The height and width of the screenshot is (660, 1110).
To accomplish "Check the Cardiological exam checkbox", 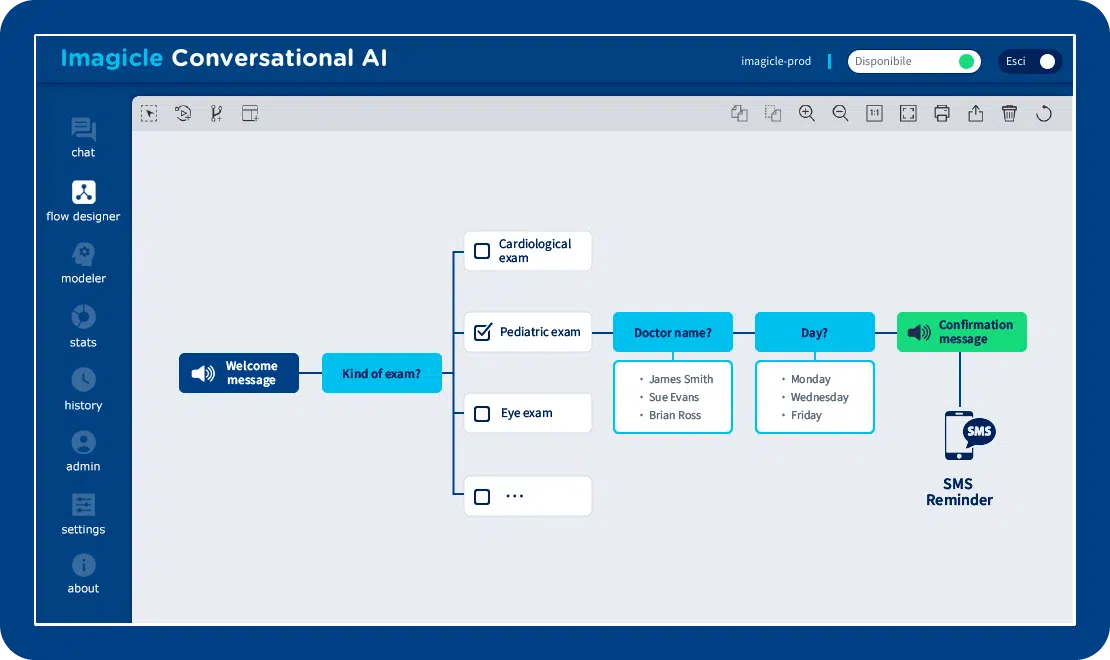I will point(482,251).
